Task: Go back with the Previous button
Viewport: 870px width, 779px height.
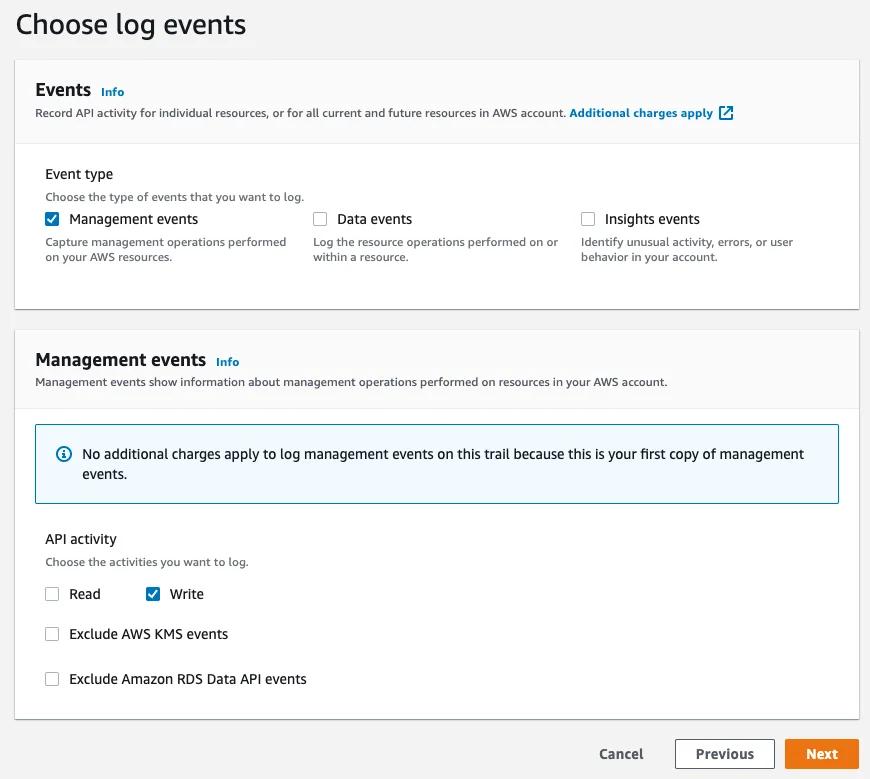Action: [724, 754]
